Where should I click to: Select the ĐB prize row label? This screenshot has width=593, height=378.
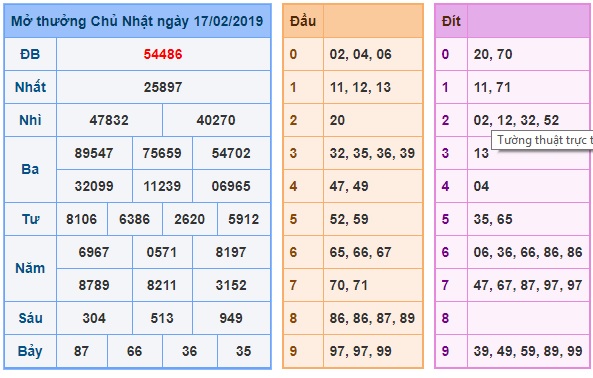(30, 54)
